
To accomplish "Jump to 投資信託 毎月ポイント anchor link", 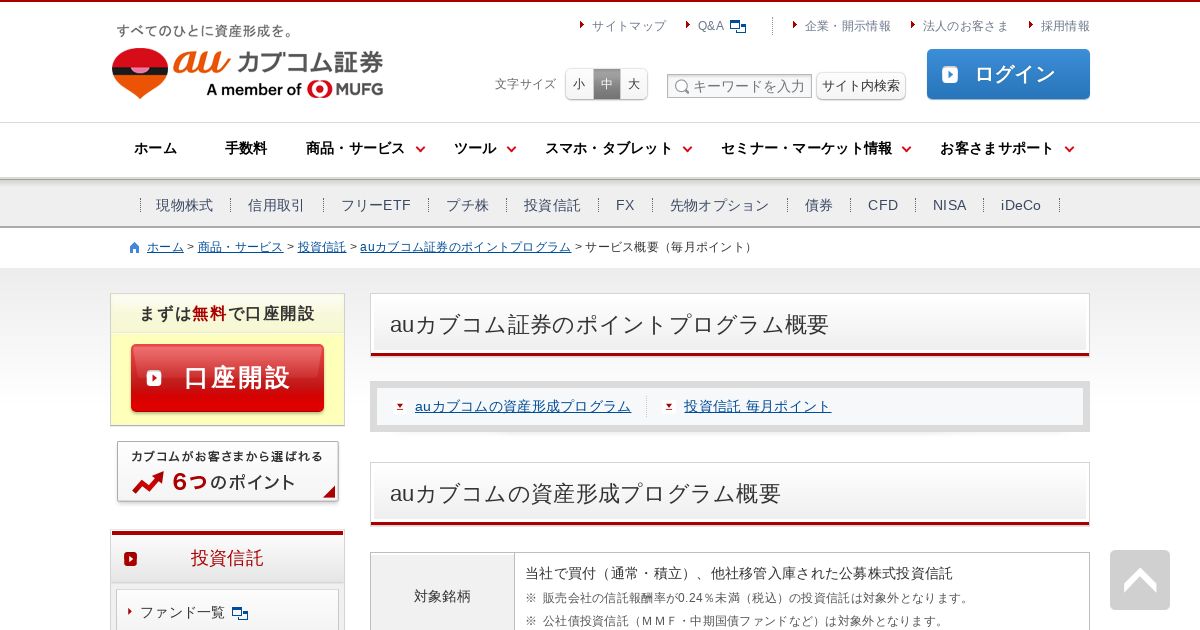I will click(757, 406).
